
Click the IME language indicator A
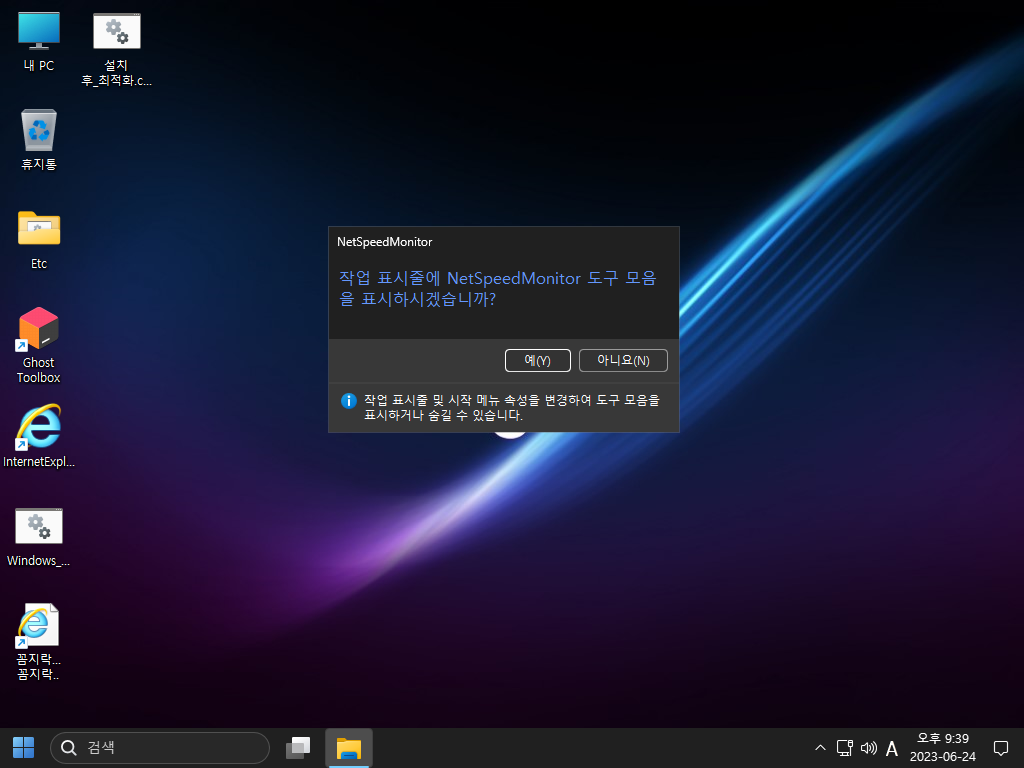click(891, 748)
